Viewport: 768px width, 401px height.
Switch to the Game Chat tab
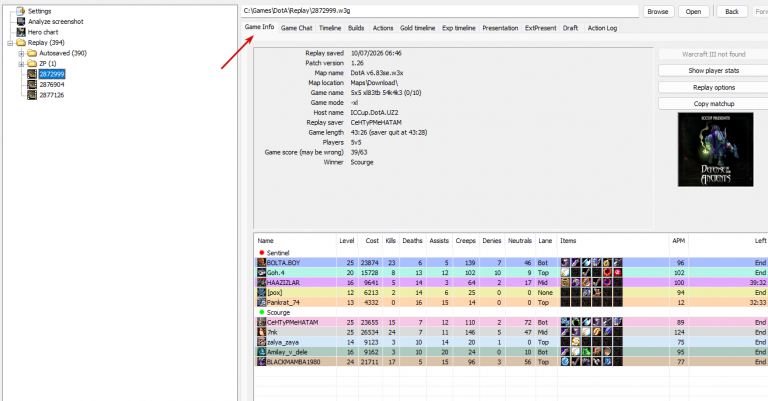[x=296, y=28]
